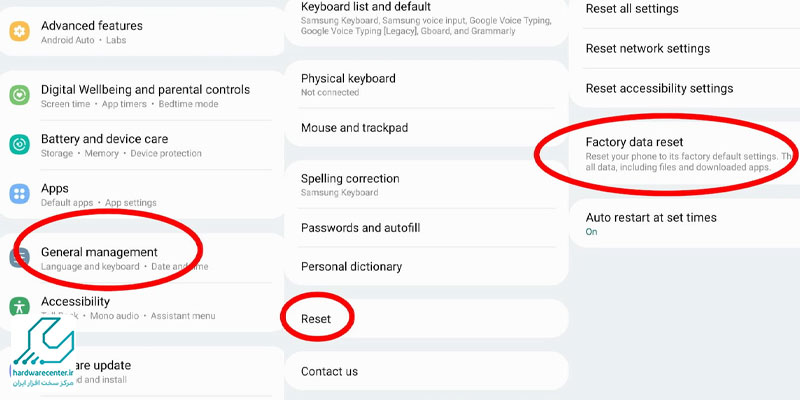Open Passwords and autofill
800x400 pixels.
[360, 228]
